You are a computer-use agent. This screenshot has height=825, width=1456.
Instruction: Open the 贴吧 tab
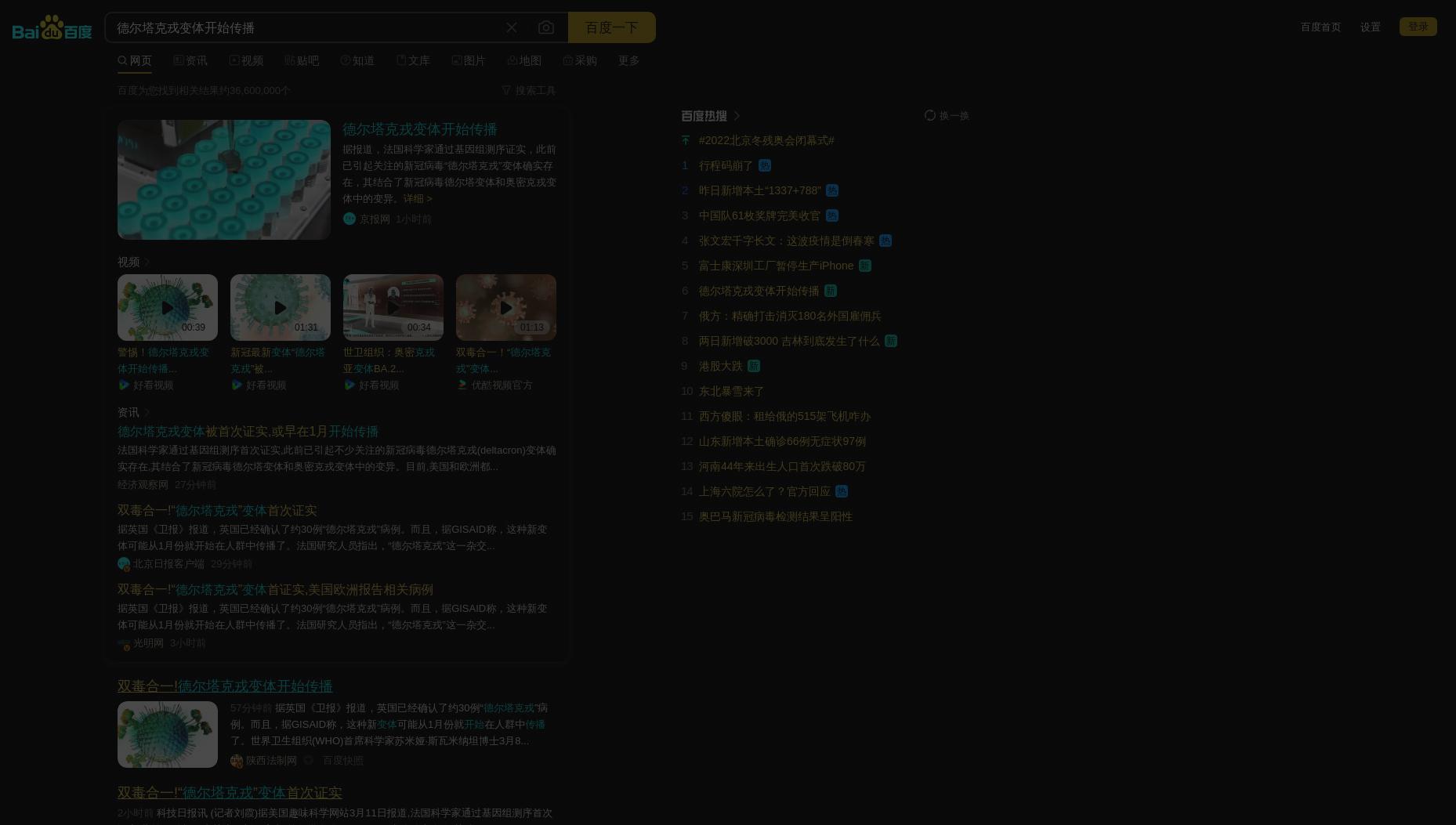click(302, 60)
